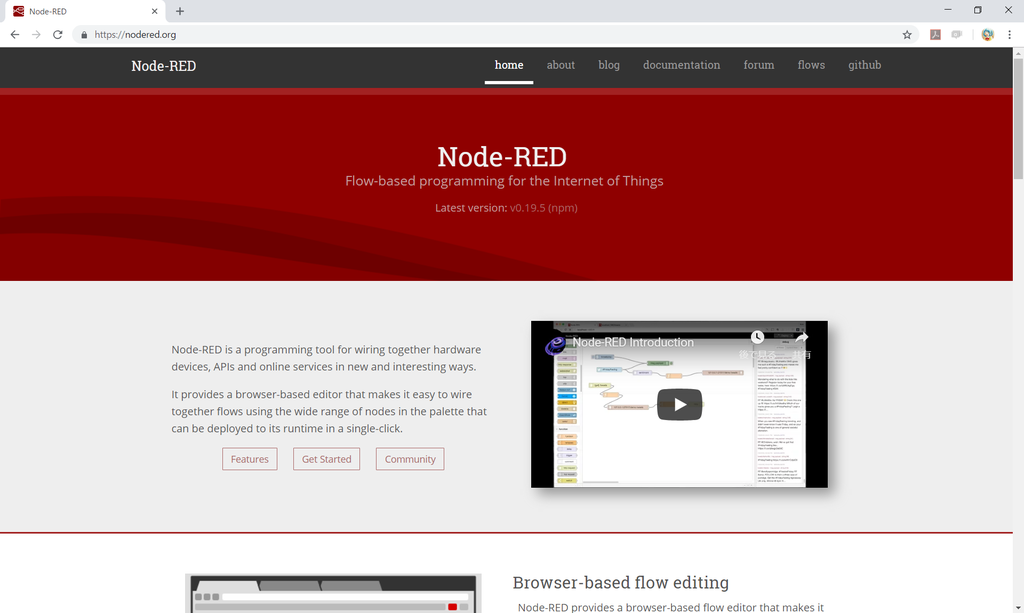This screenshot has height=613, width=1024.
Task: Browse the flows library
Action: 811,65
